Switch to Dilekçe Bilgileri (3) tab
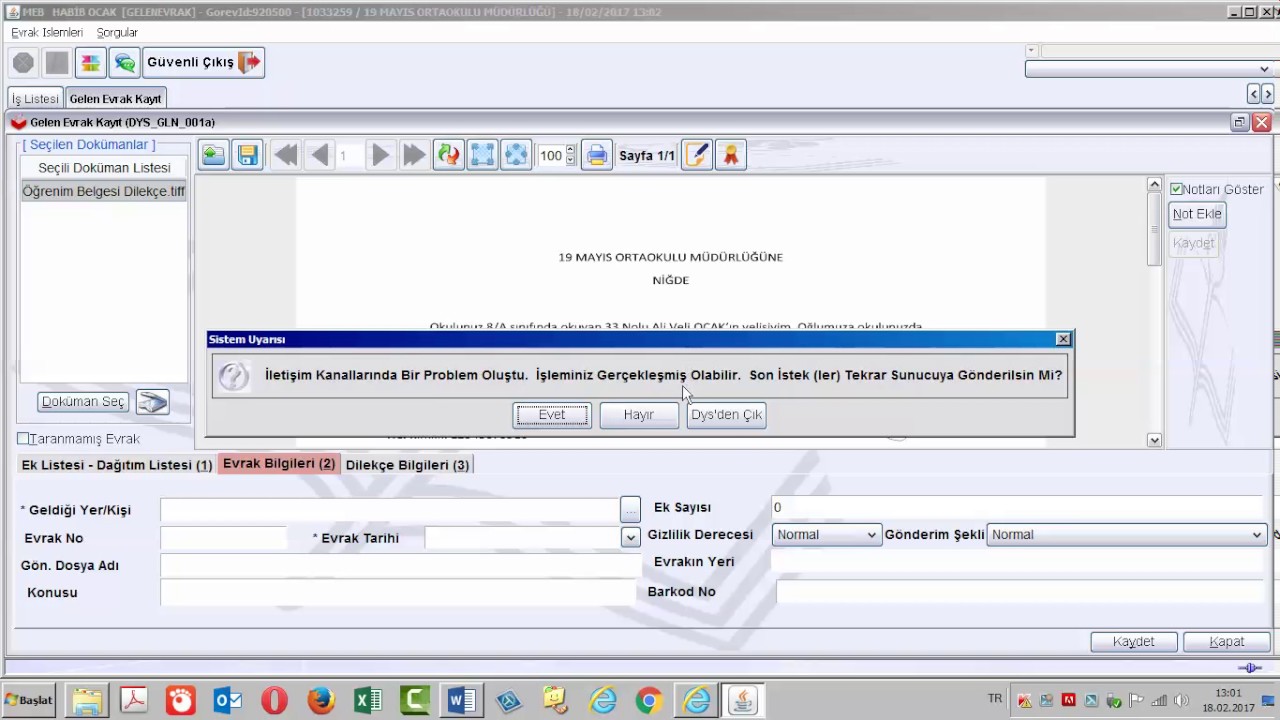Screen dimensions: 1280x720 pyautogui.click(x=407, y=465)
